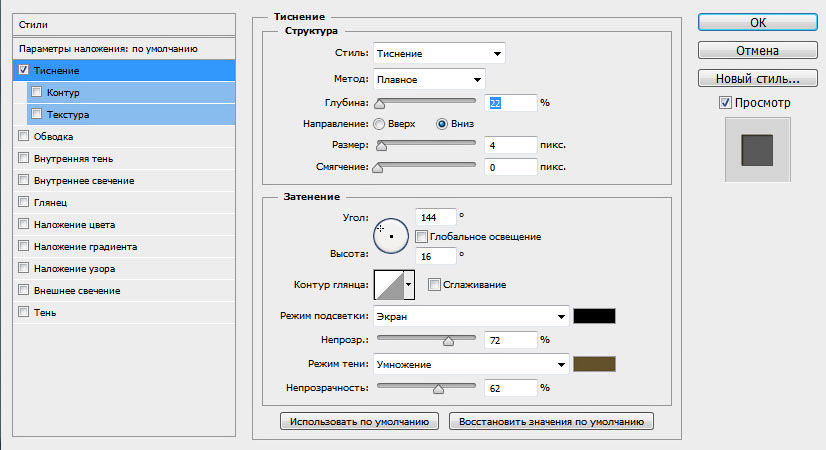
Task: Enable the Наложение цвета checkbox
Action: pyautogui.click(x=23, y=224)
